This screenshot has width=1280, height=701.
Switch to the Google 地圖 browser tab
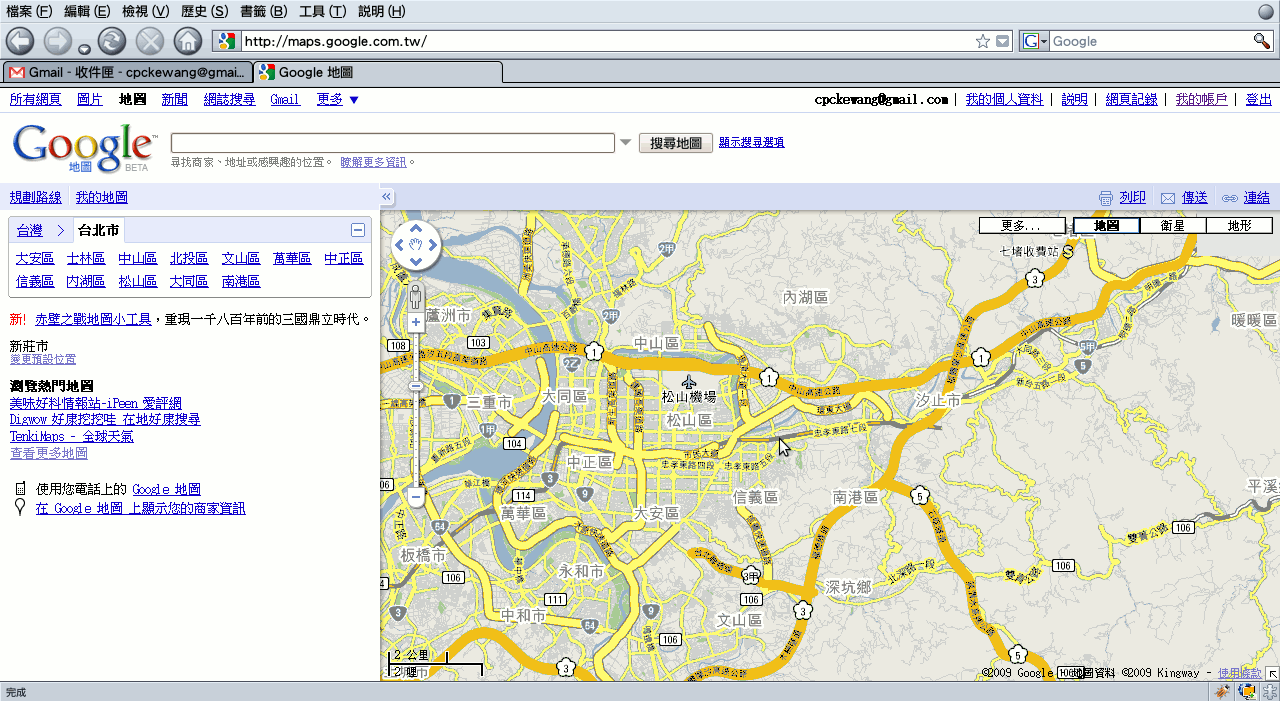377,72
